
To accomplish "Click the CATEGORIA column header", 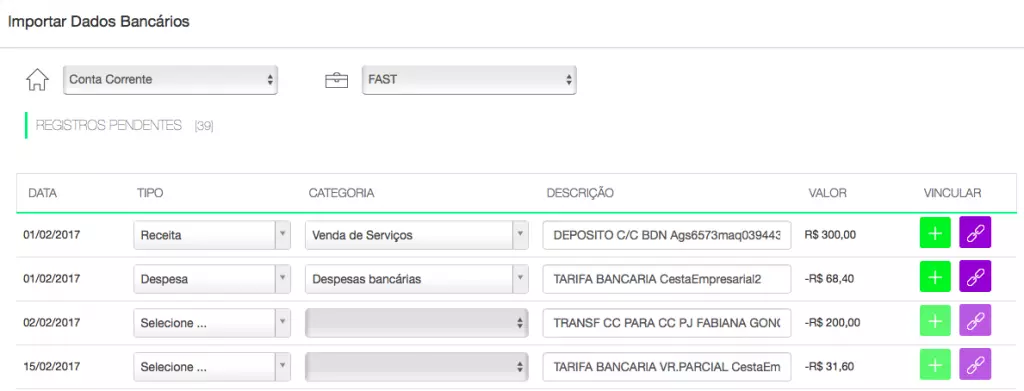I will (x=341, y=193).
